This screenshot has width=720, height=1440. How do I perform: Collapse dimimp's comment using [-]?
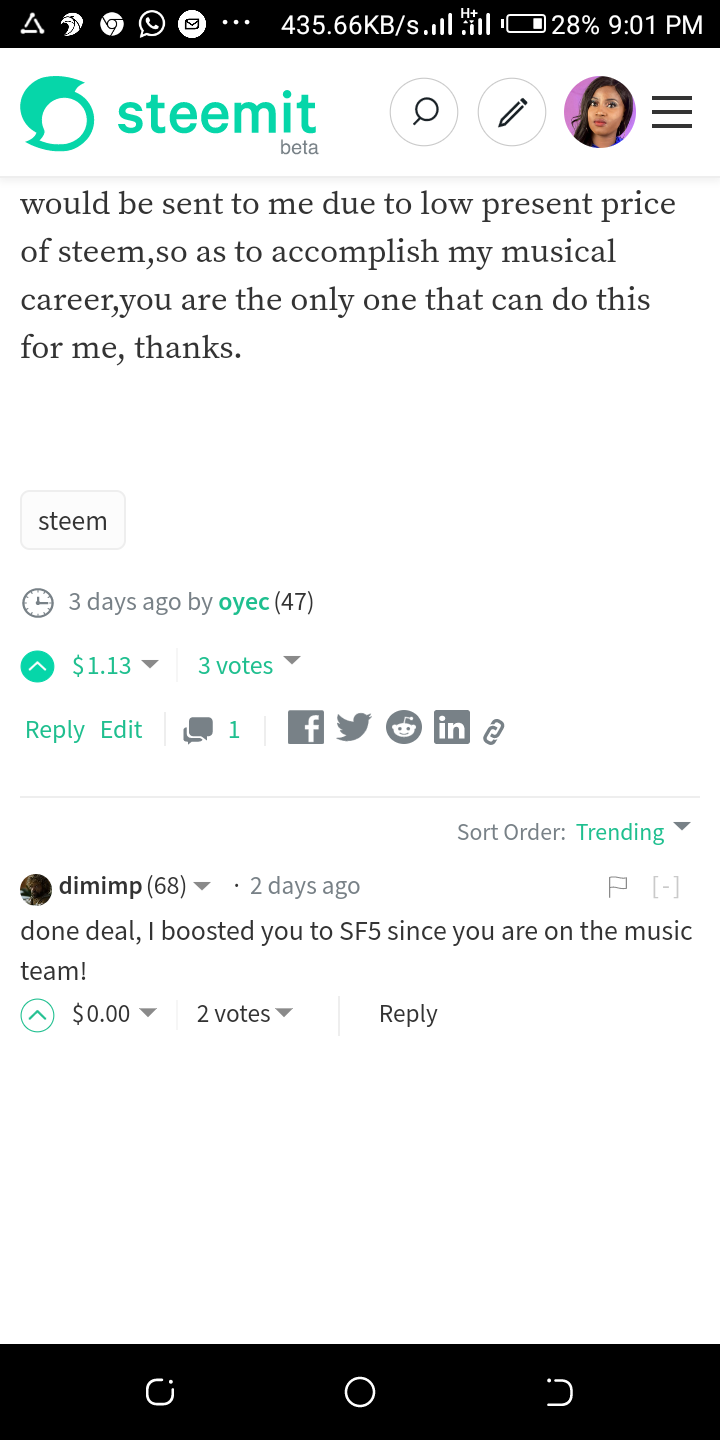click(665, 886)
